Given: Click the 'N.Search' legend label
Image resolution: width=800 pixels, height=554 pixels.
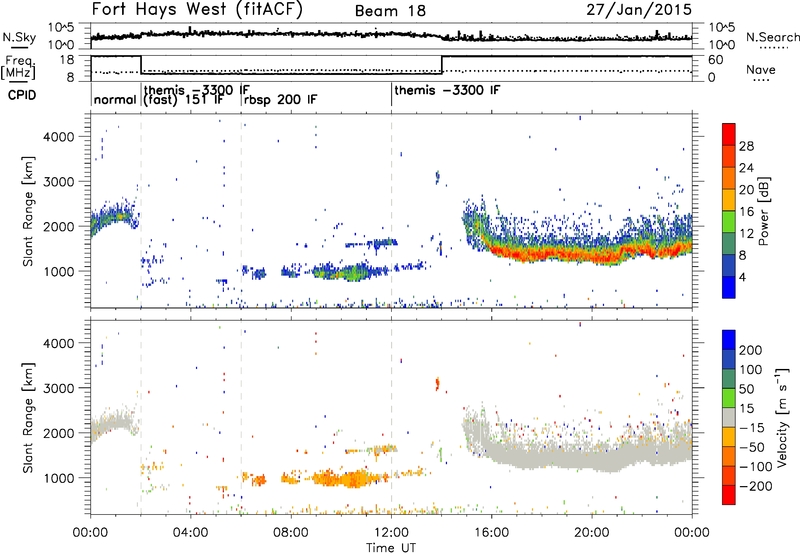Looking at the screenshot, I should click(x=772, y=37).
